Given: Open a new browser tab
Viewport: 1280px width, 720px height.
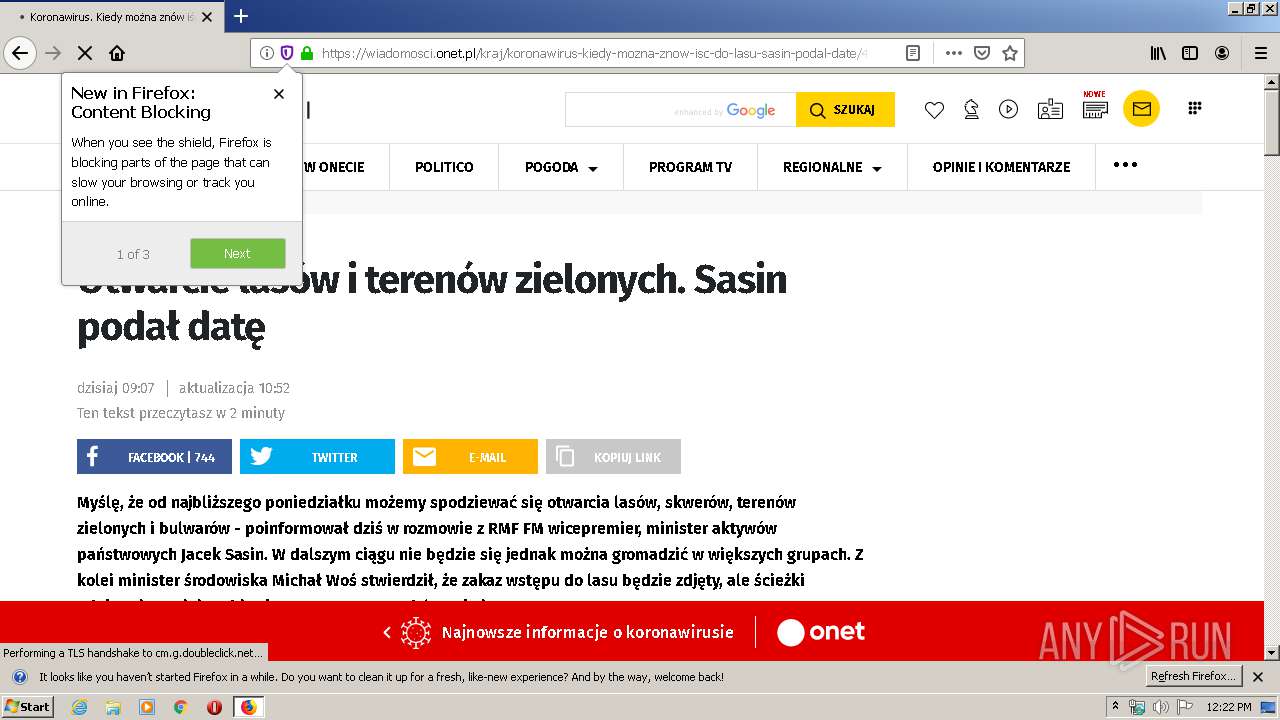Looking at the screenshot, I should pos(241,16).
